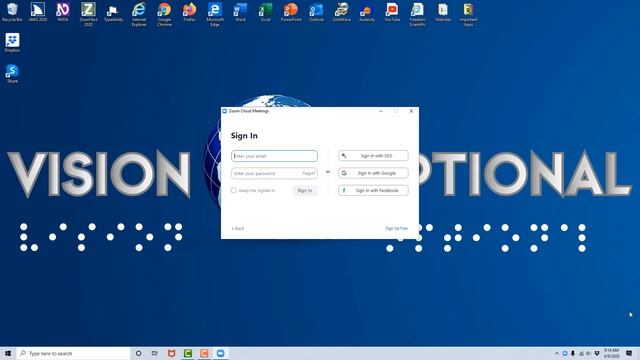Viewport: 640px width, 360px height.
Task: Open the Freedom Scientific desktop shortcut
Action: pyautogui.click(x=417, y=14)
